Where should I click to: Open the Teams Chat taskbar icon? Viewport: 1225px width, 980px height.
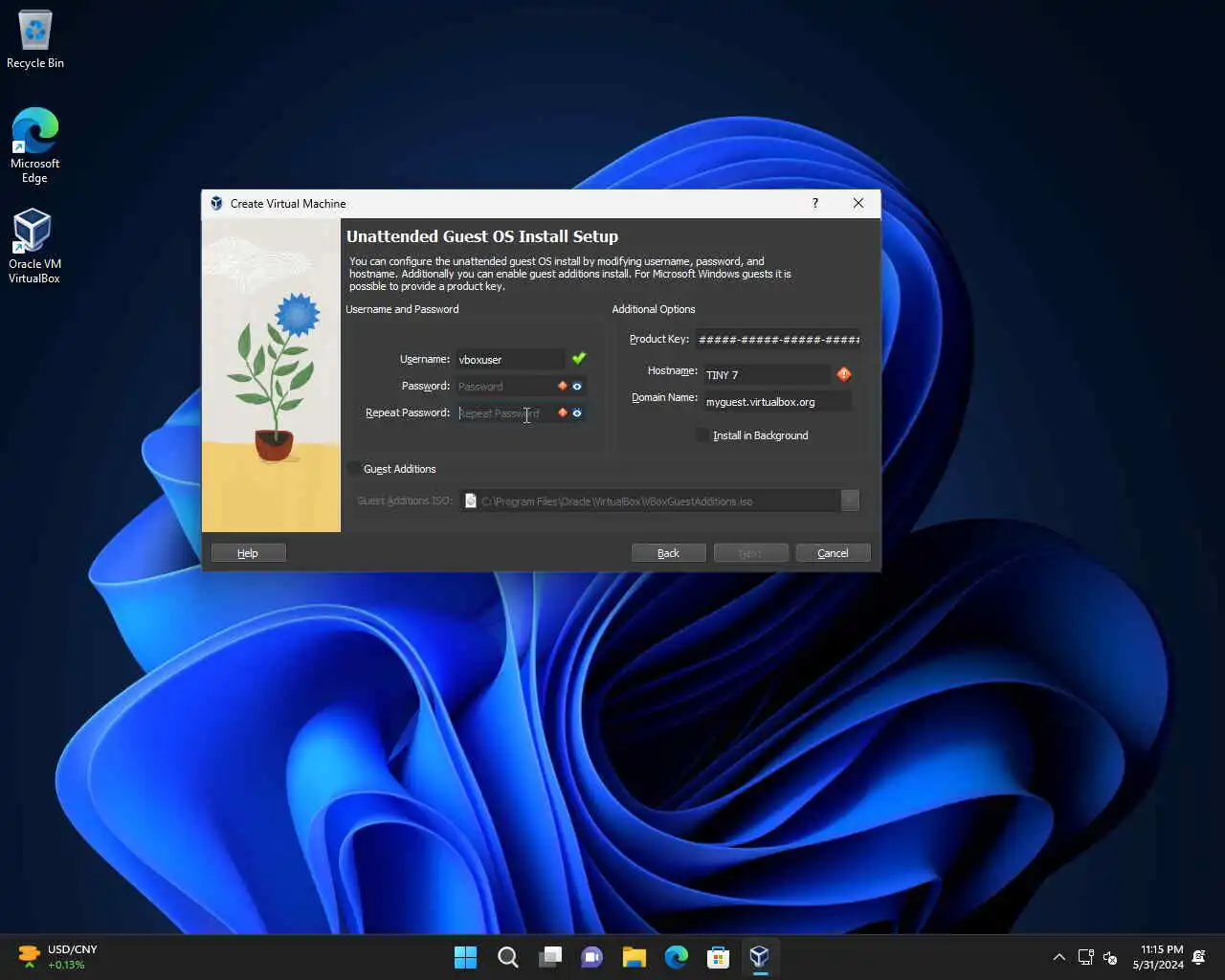(592, 957)
